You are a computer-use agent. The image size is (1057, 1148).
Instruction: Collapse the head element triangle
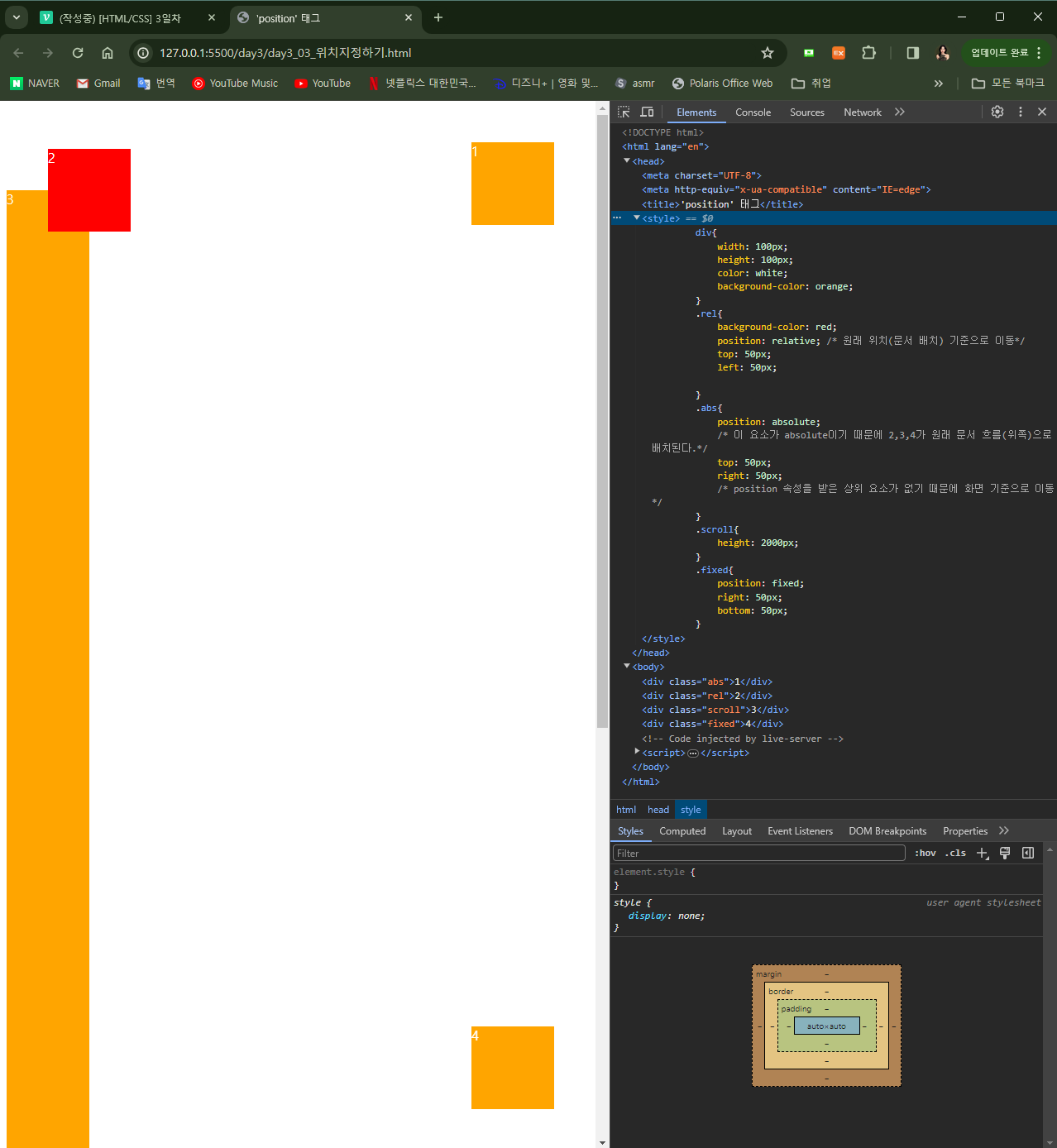[627, 161]
